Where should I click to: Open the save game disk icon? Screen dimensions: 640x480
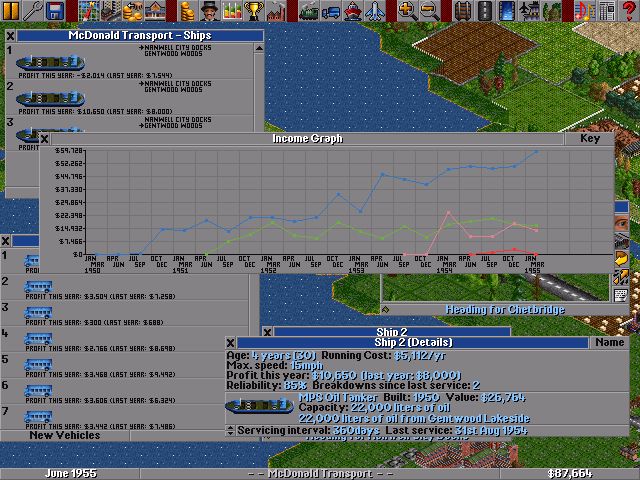[55, 11]
